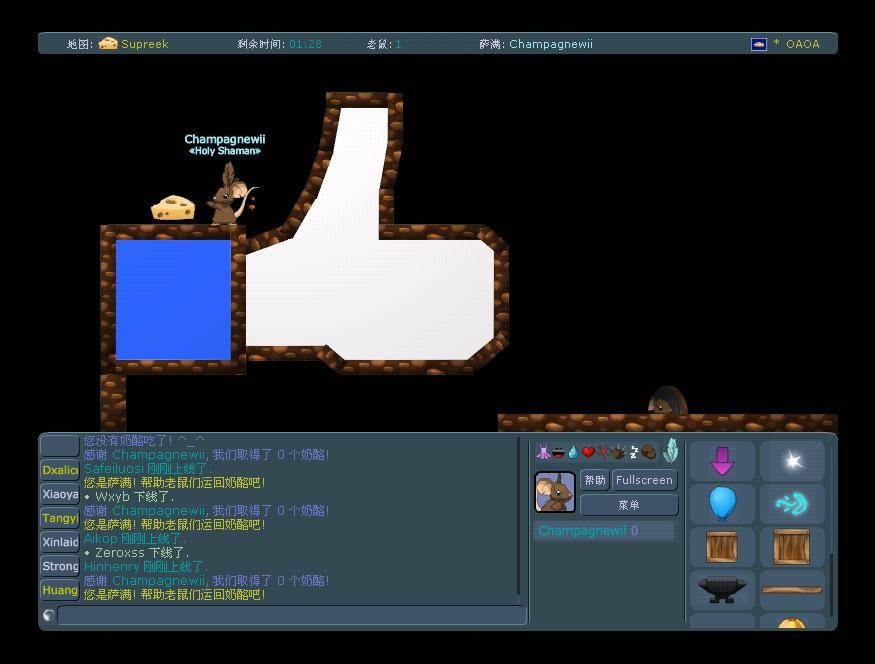Use the pink dance emote
This screenshot has width=875, height=664.
click(543, 452)
